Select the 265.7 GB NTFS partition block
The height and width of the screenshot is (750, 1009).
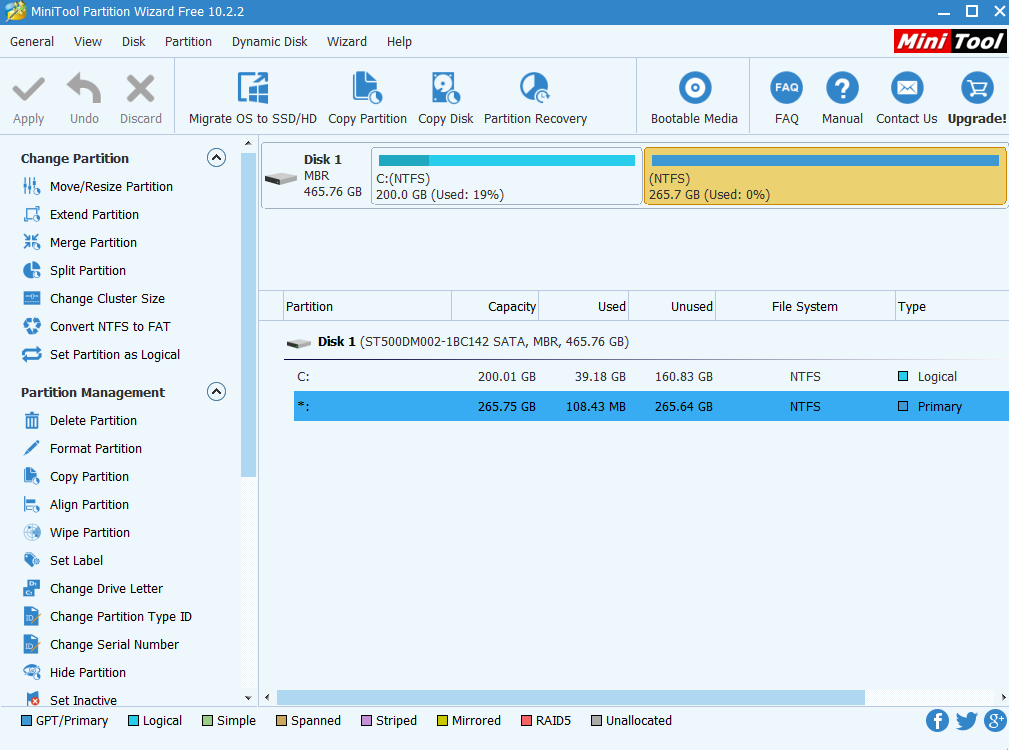(x=825, y=176)
